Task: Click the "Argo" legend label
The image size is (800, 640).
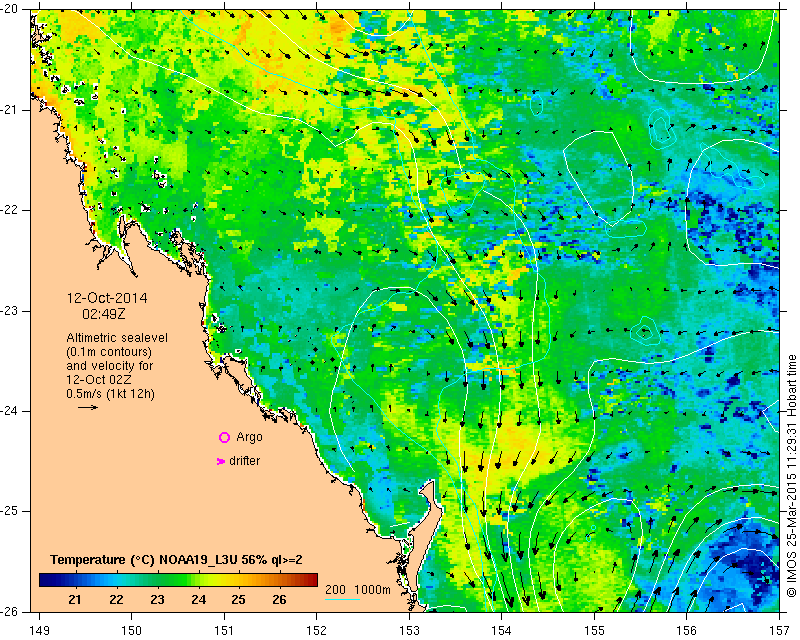Action: coord(249,437)
